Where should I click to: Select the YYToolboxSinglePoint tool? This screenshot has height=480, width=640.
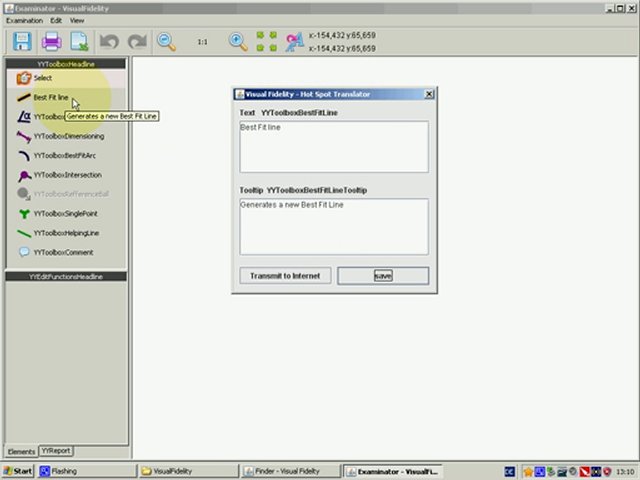point(65,214)
